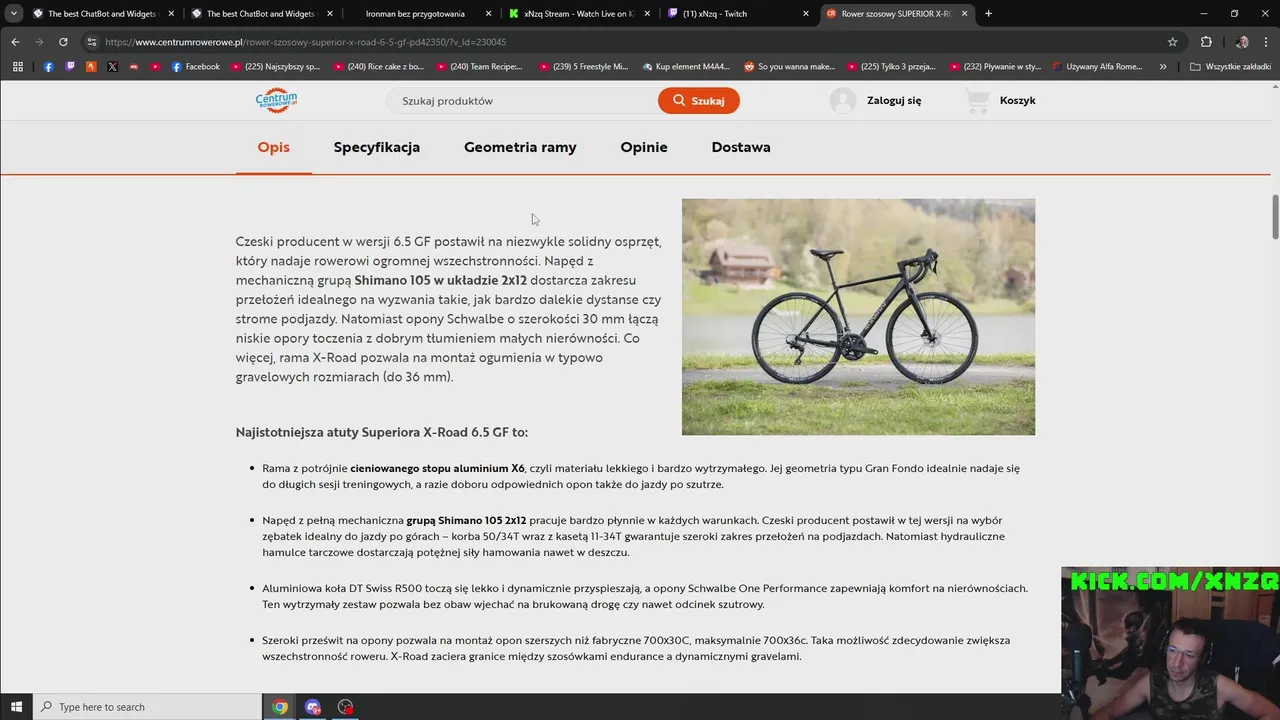
Task: Open the shopping cart icon
Action: point(977,100)
